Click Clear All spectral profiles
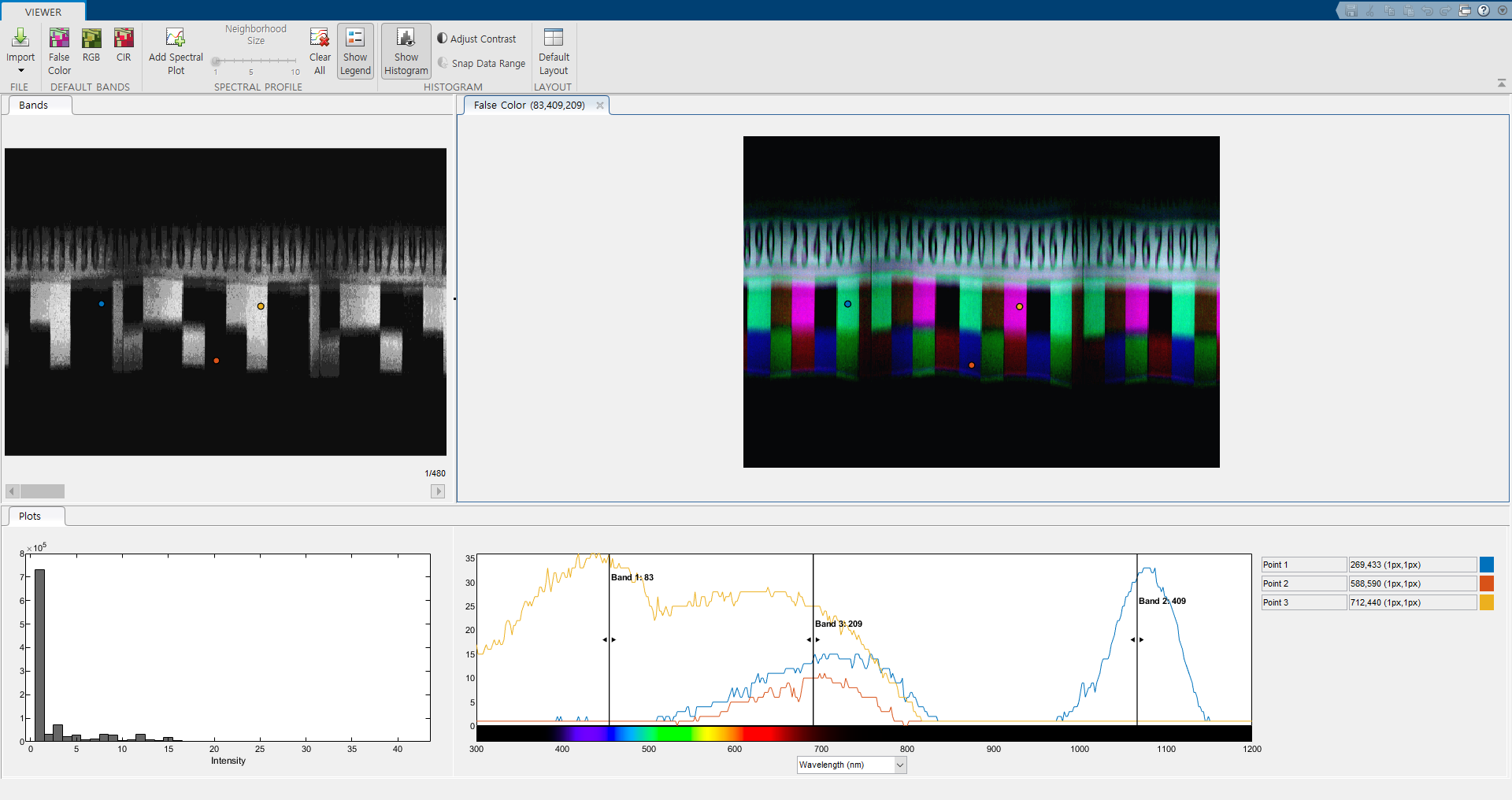Viewport: 1512px width, 800px height. pos(319,50)
